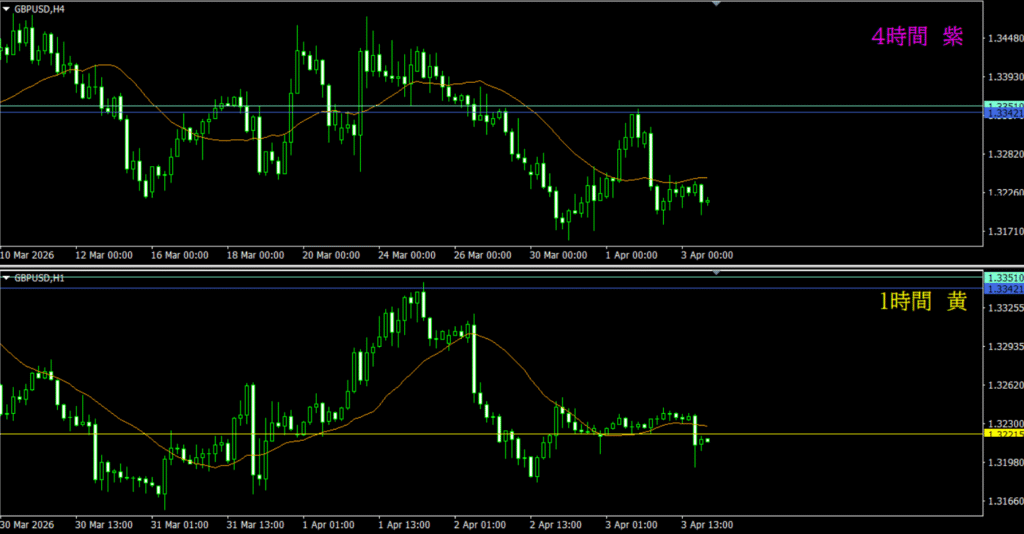Click the 30 Mar 00:00 time label

pyautogui.click(x=558, y=255)
